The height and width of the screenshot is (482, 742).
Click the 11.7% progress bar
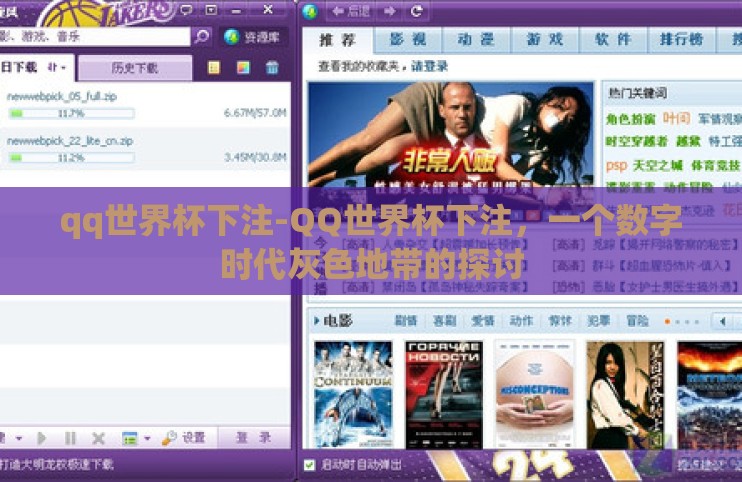[x=71, y=114]
